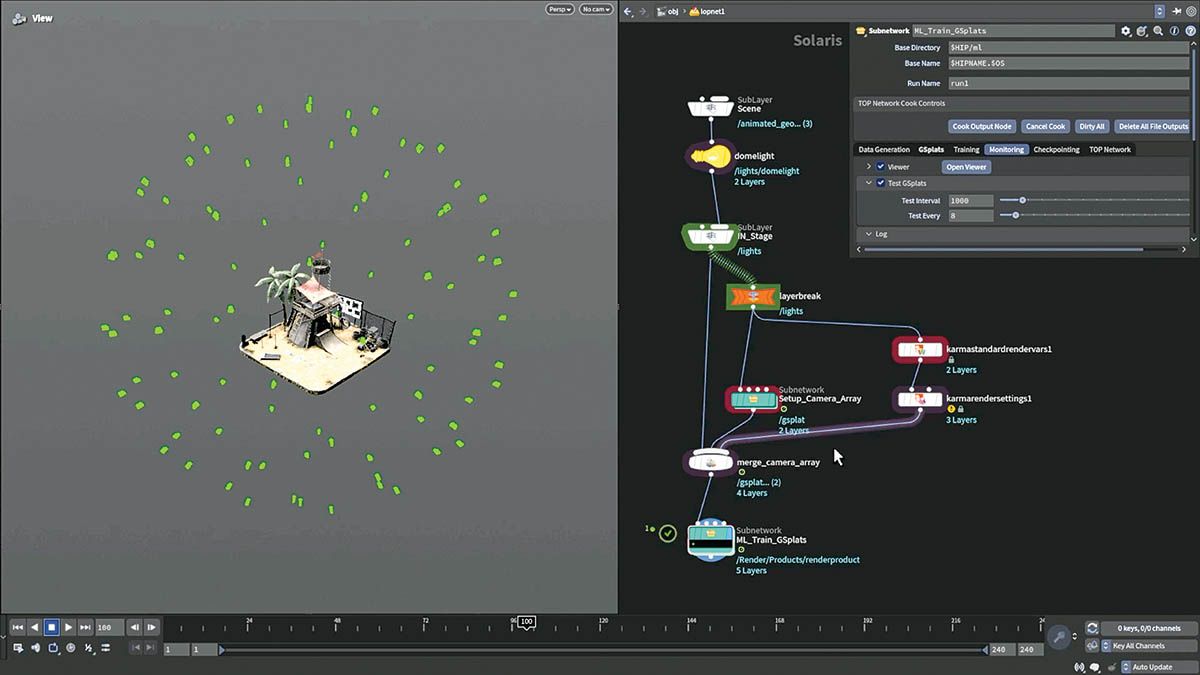Toggle the Viewer checkbox

(880, 167)
